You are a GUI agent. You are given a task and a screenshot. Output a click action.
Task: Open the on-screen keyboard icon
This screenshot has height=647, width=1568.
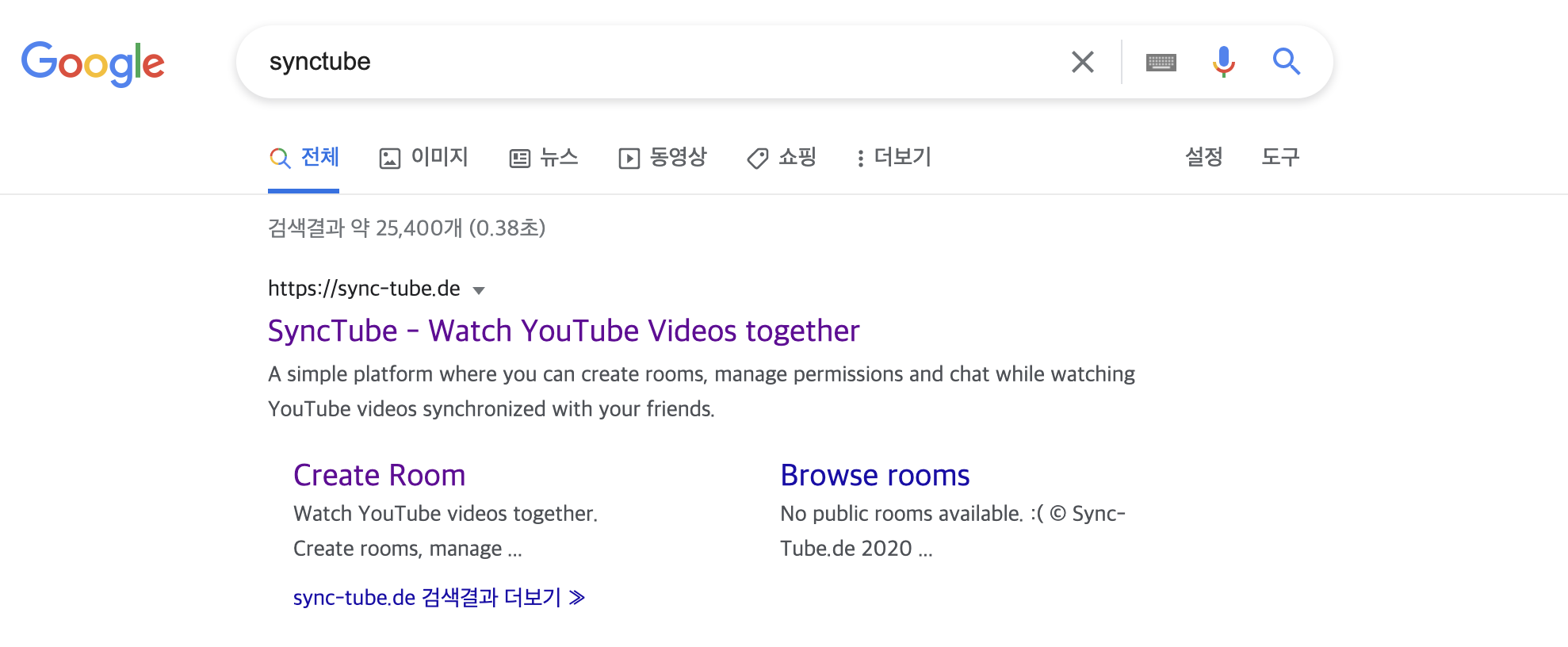[x=1161, y=62]
